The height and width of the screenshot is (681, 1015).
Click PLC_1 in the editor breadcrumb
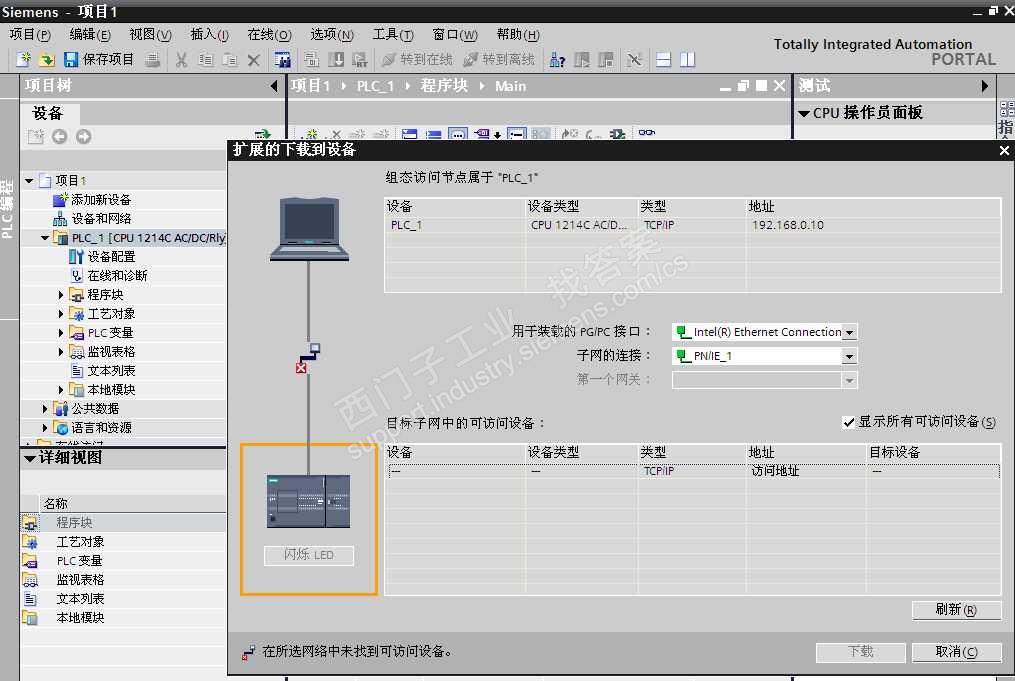point(375,86)
